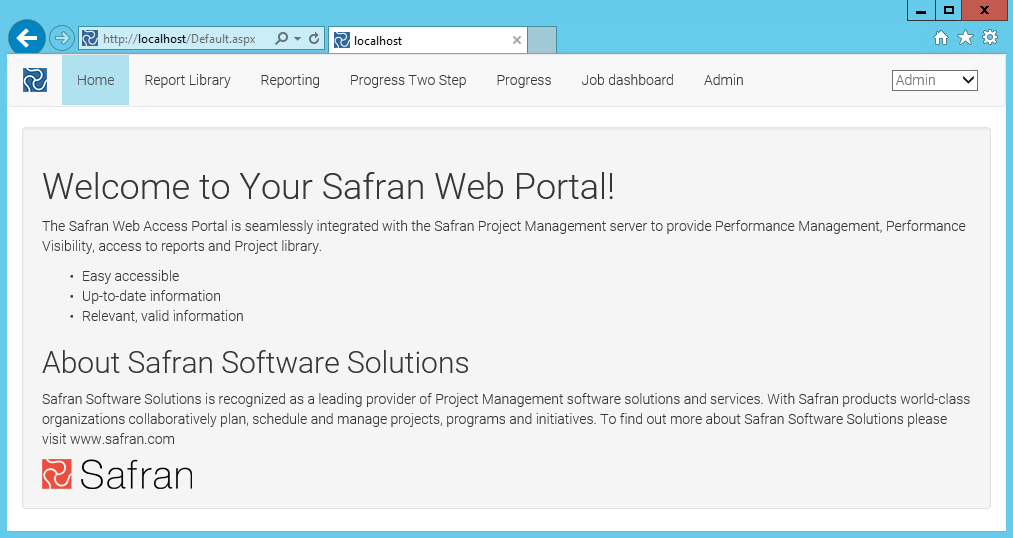Open Progress Two Step page
This screenshot has height=538, width=1013.
(408, 80)
